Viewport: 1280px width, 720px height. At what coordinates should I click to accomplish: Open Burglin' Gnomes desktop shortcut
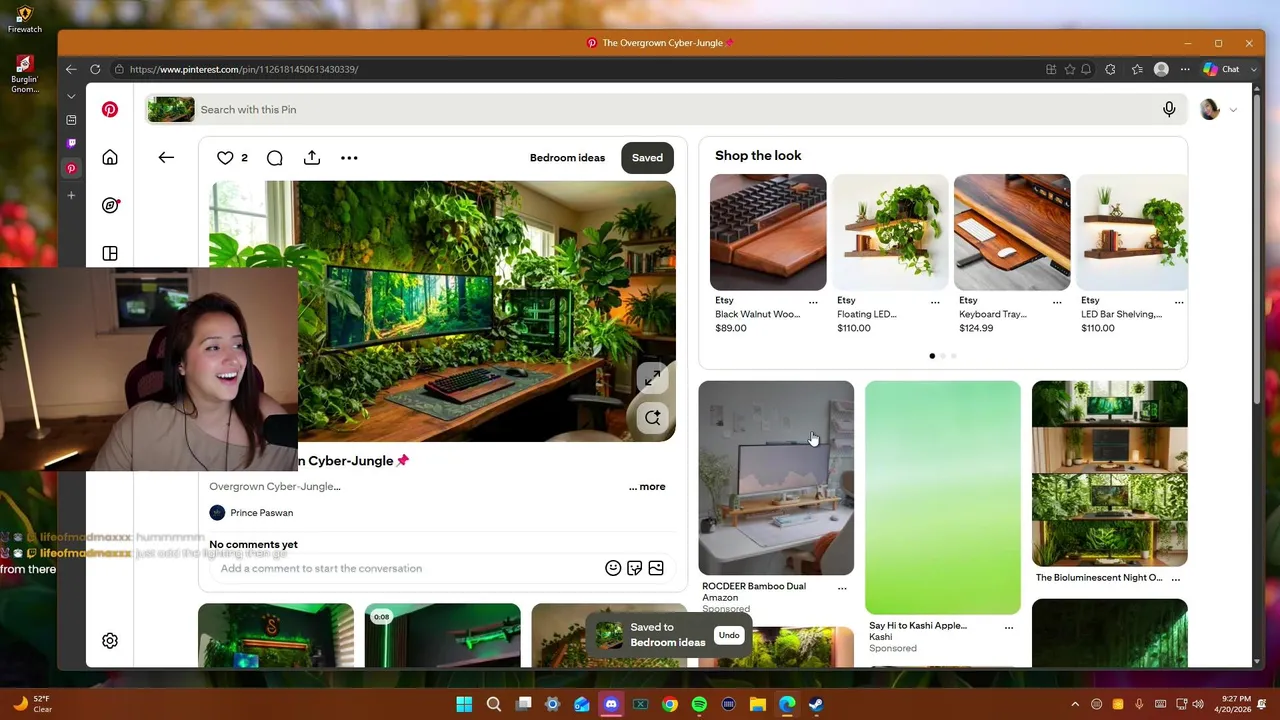point(25,75)
